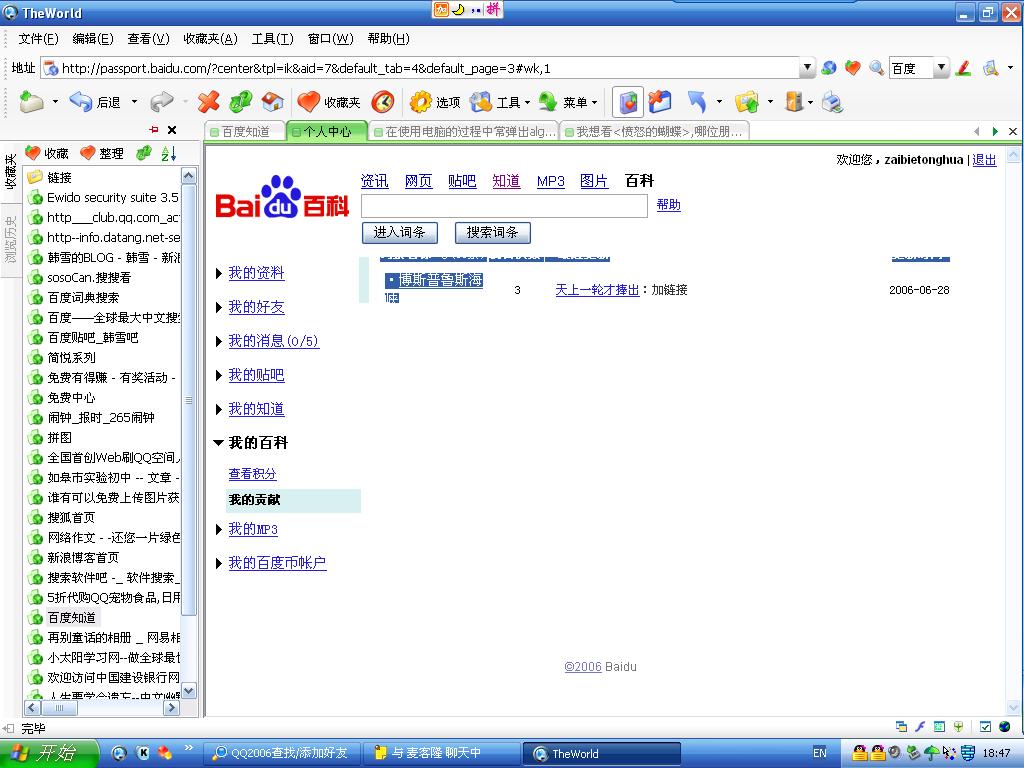
Task: Expand 我的资料 section
Action: click(219, 274)
